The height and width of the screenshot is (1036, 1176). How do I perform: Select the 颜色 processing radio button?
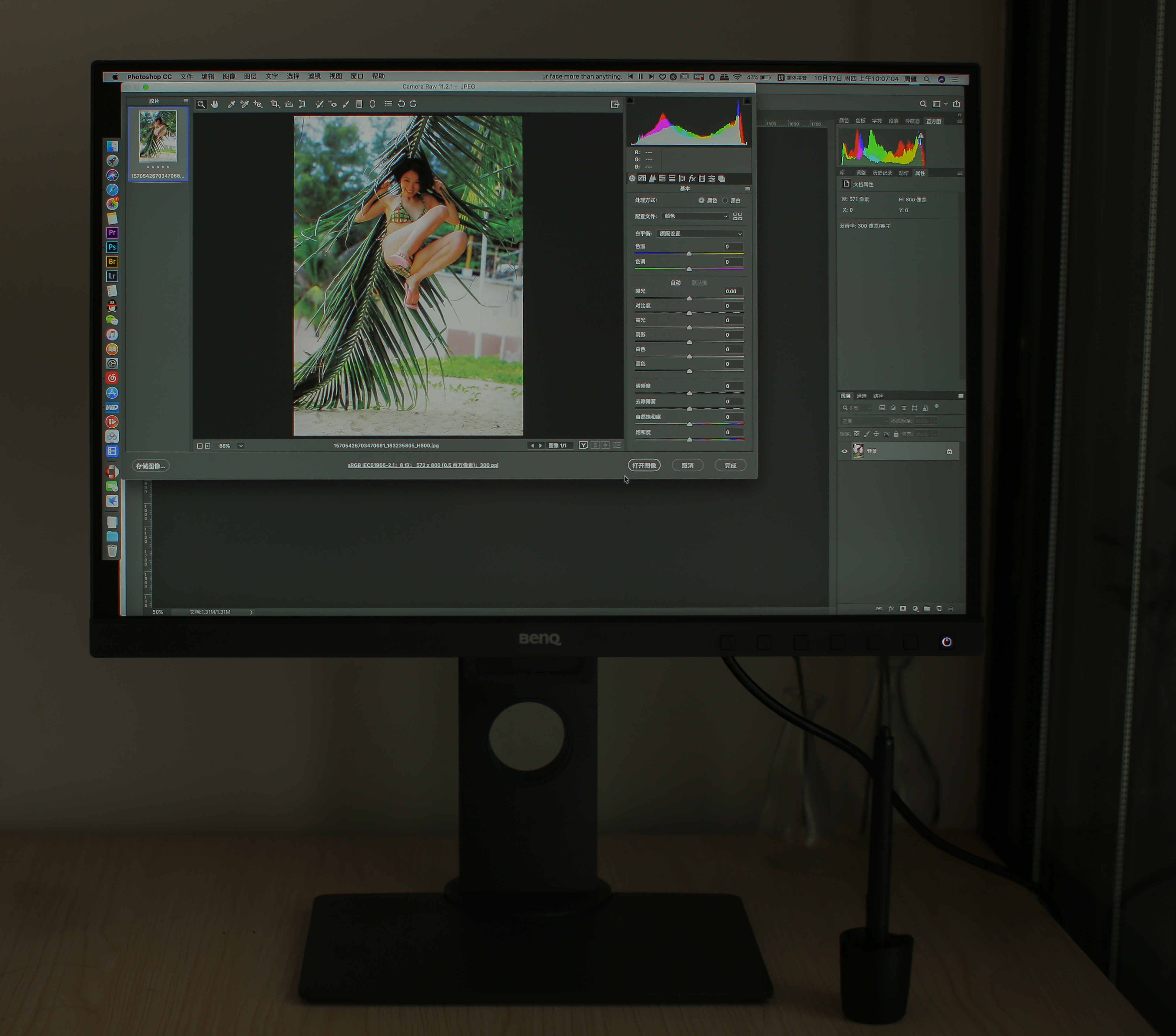coord(701,200)
